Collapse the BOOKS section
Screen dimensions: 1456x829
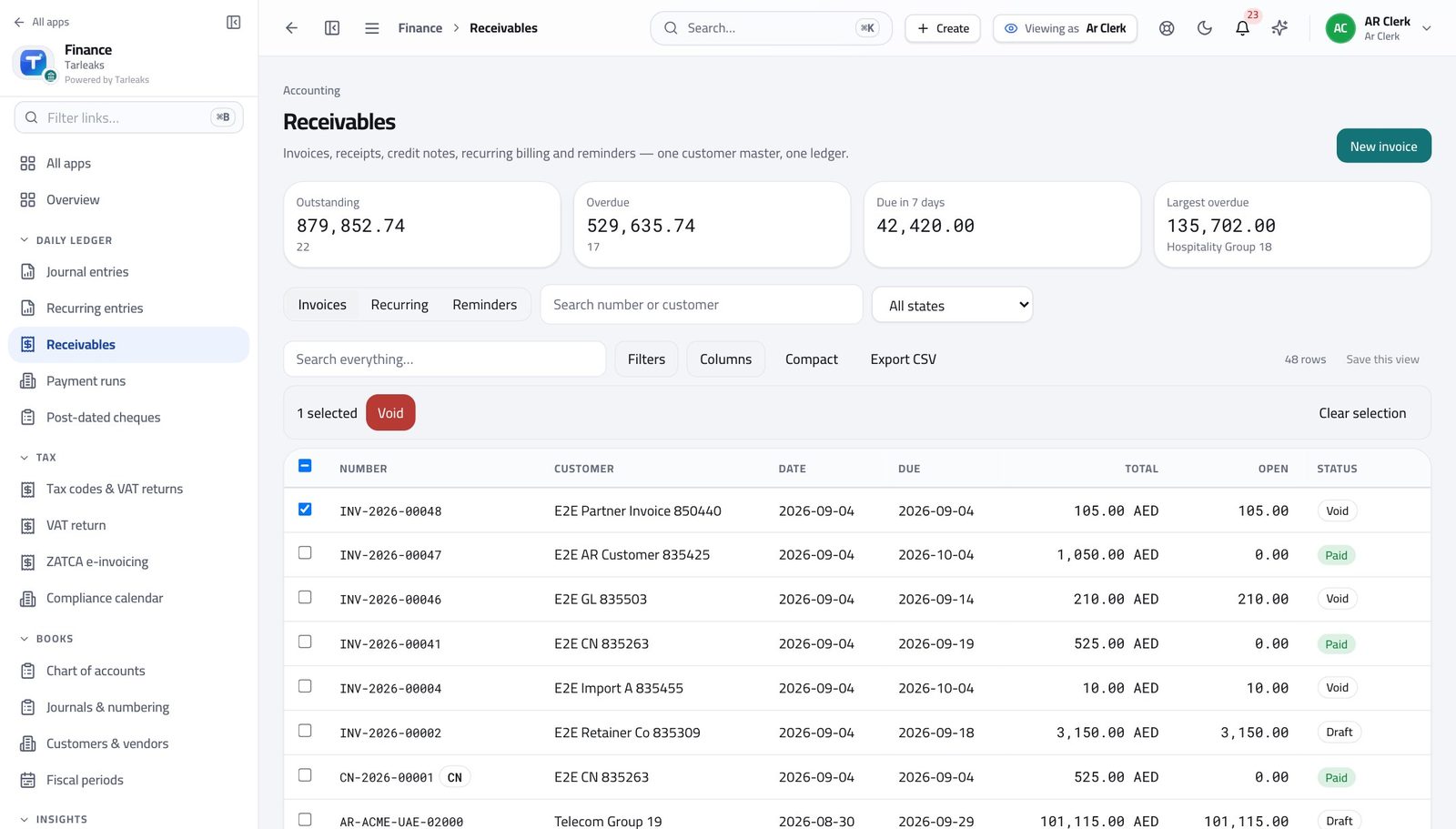tap(45, 639)
